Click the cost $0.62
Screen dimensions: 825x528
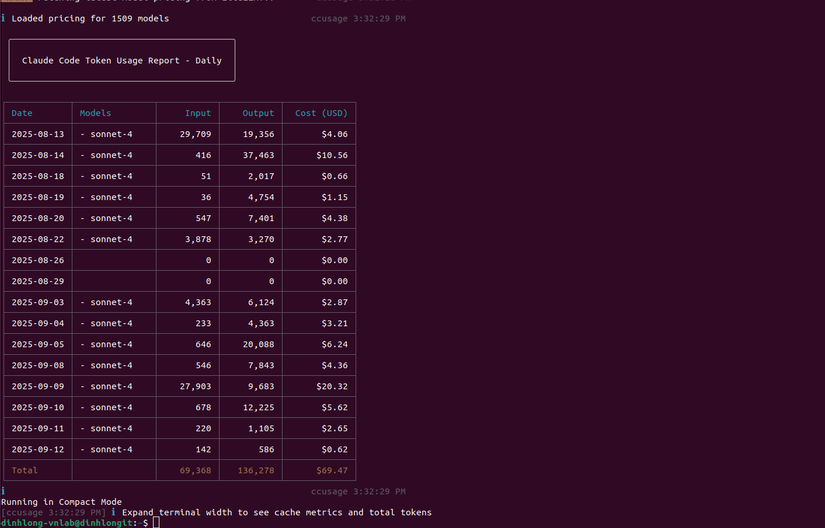click(x=335, y=450)
